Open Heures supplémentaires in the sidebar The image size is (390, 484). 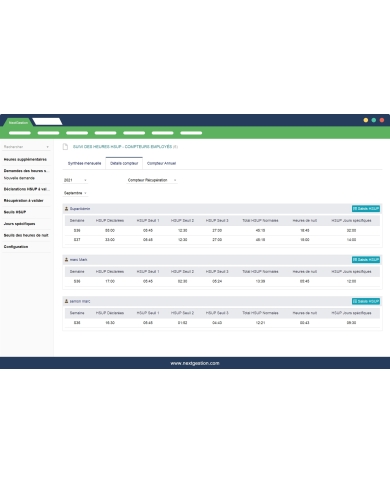(x=25, y=159)
